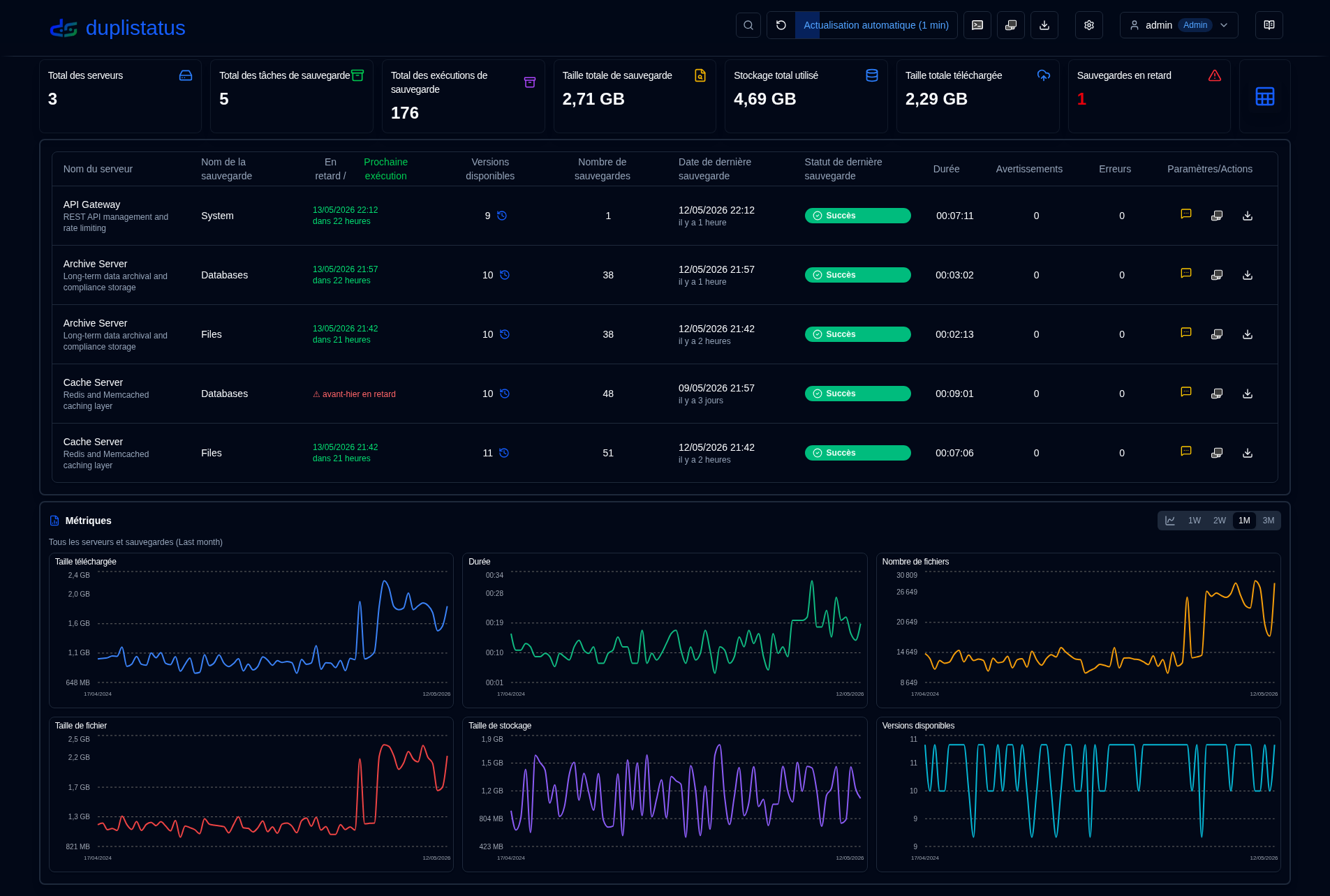Open versions history icon for Archive Server Files
Image resolution: width=1330 pixels, height=896 pixels.
coord(505,334)
